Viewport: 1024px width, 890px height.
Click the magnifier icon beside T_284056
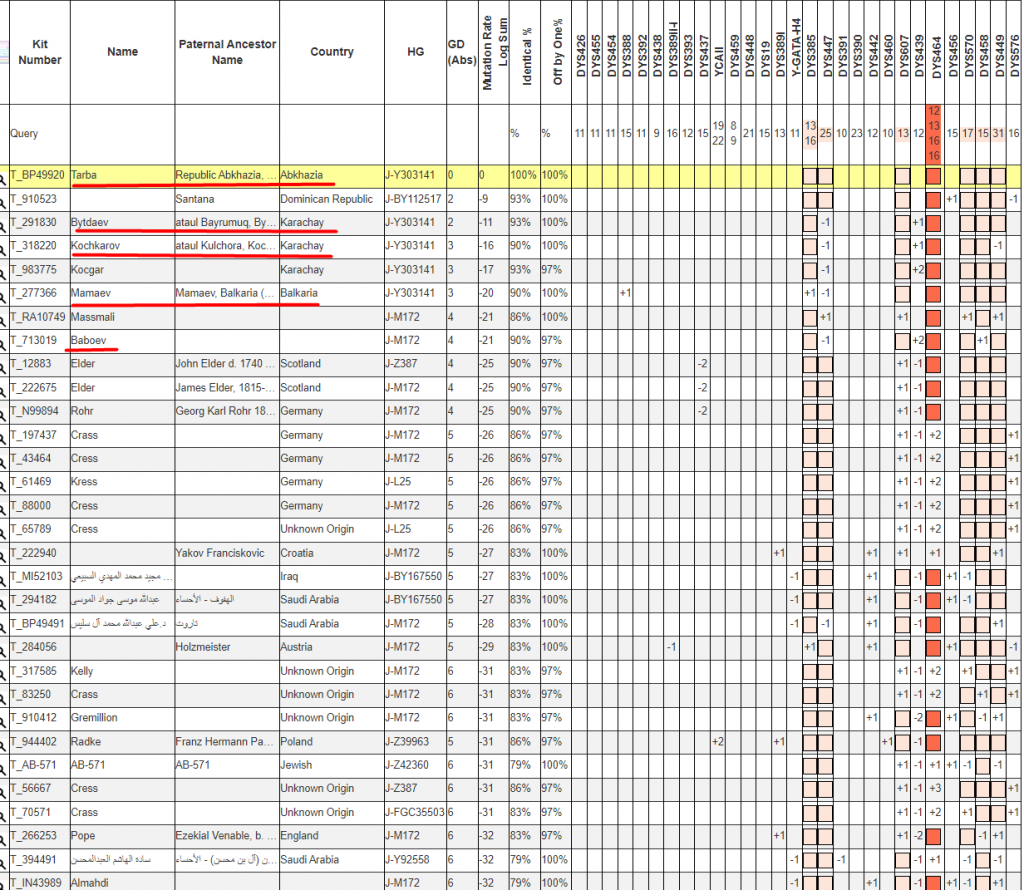[3, 649]
